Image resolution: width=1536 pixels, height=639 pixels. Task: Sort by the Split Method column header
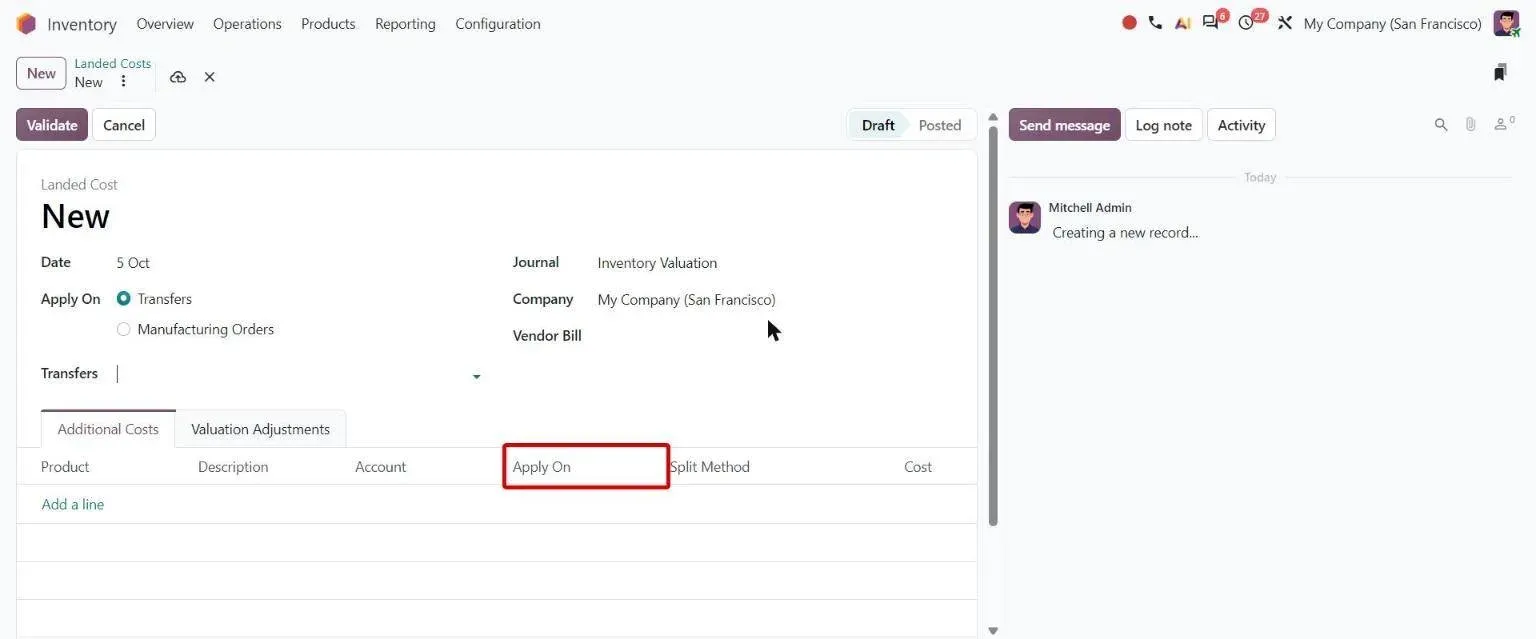click(x=710, y=467)
